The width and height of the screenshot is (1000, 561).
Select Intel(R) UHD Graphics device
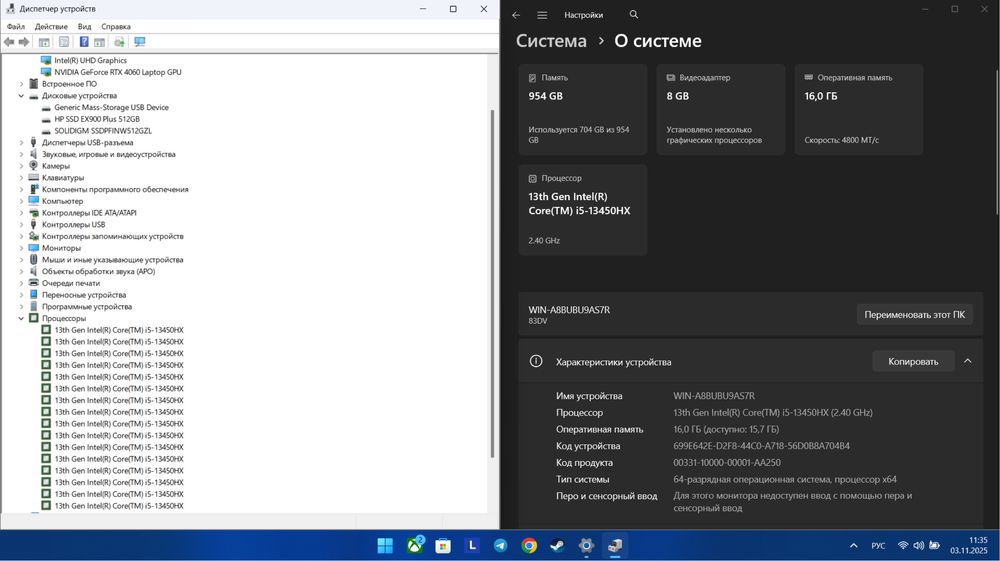(x=90, y=61)
